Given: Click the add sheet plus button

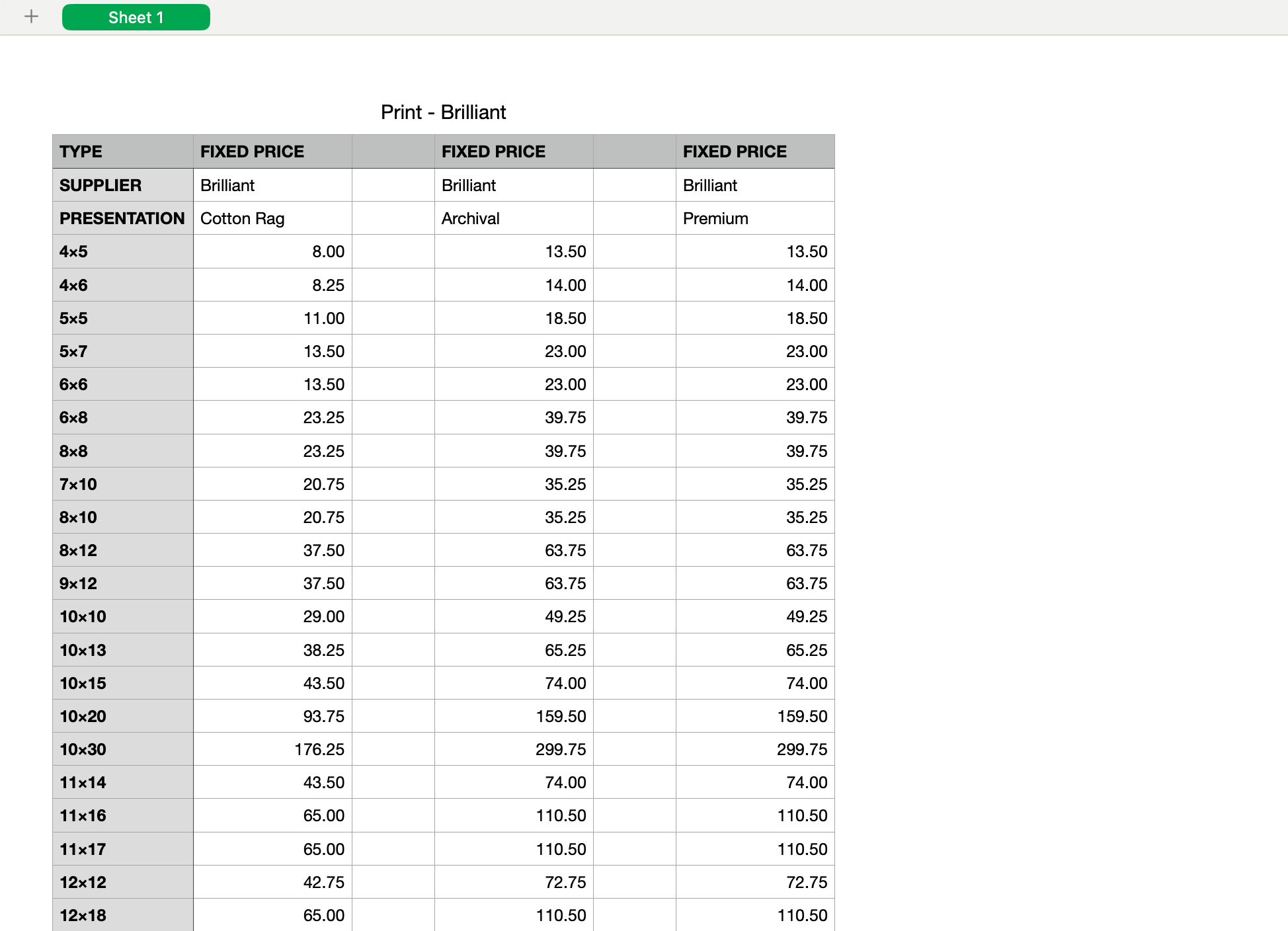Looking at the screenshot, I should pyautogui.click(x=31, y=17).
